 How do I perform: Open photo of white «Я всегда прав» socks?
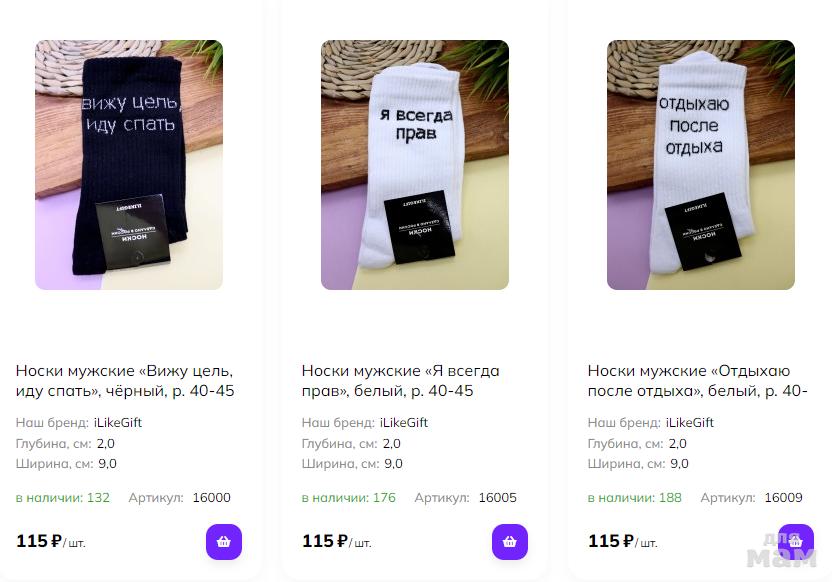tap(415, 165)
